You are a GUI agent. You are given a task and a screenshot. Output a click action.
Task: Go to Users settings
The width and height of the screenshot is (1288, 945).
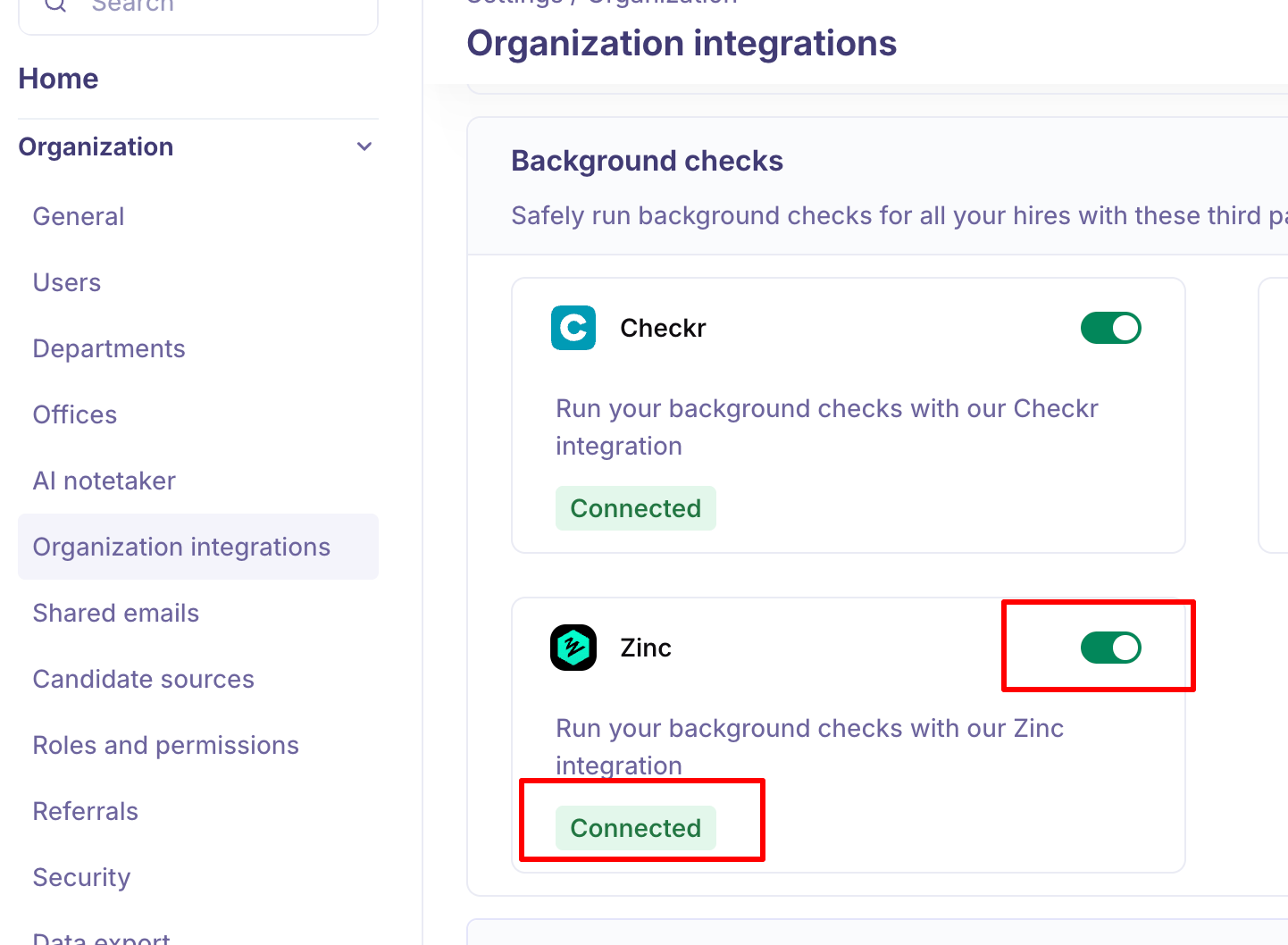point(67,282)
